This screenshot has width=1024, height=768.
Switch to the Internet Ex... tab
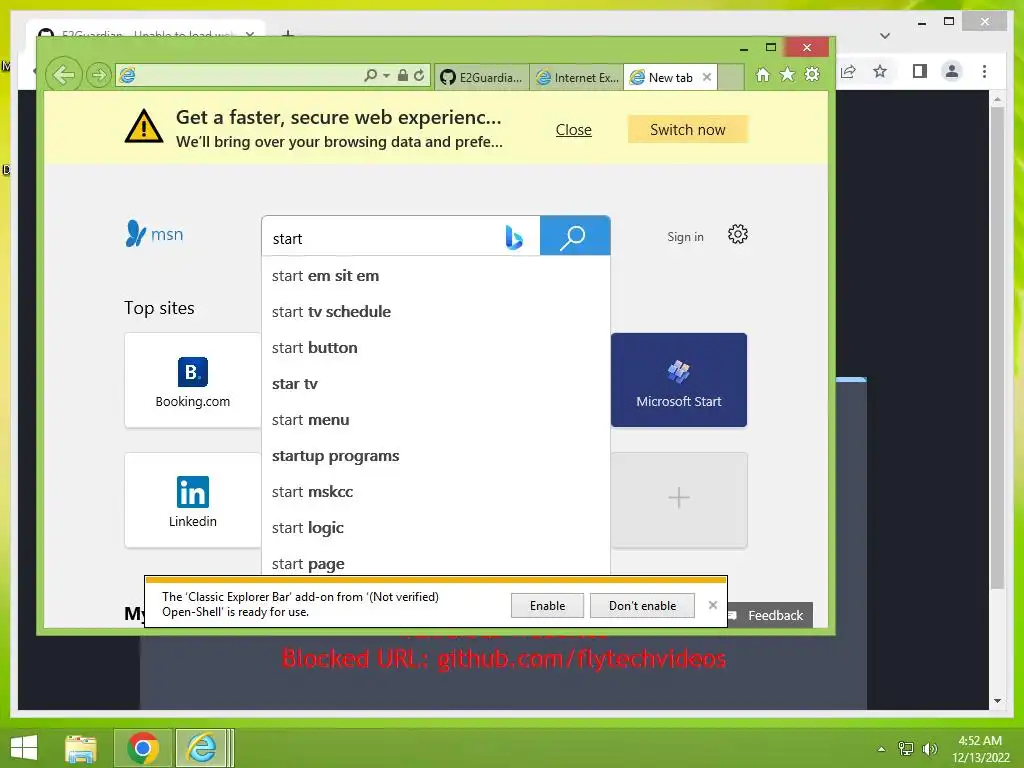[x=577, y=78]
